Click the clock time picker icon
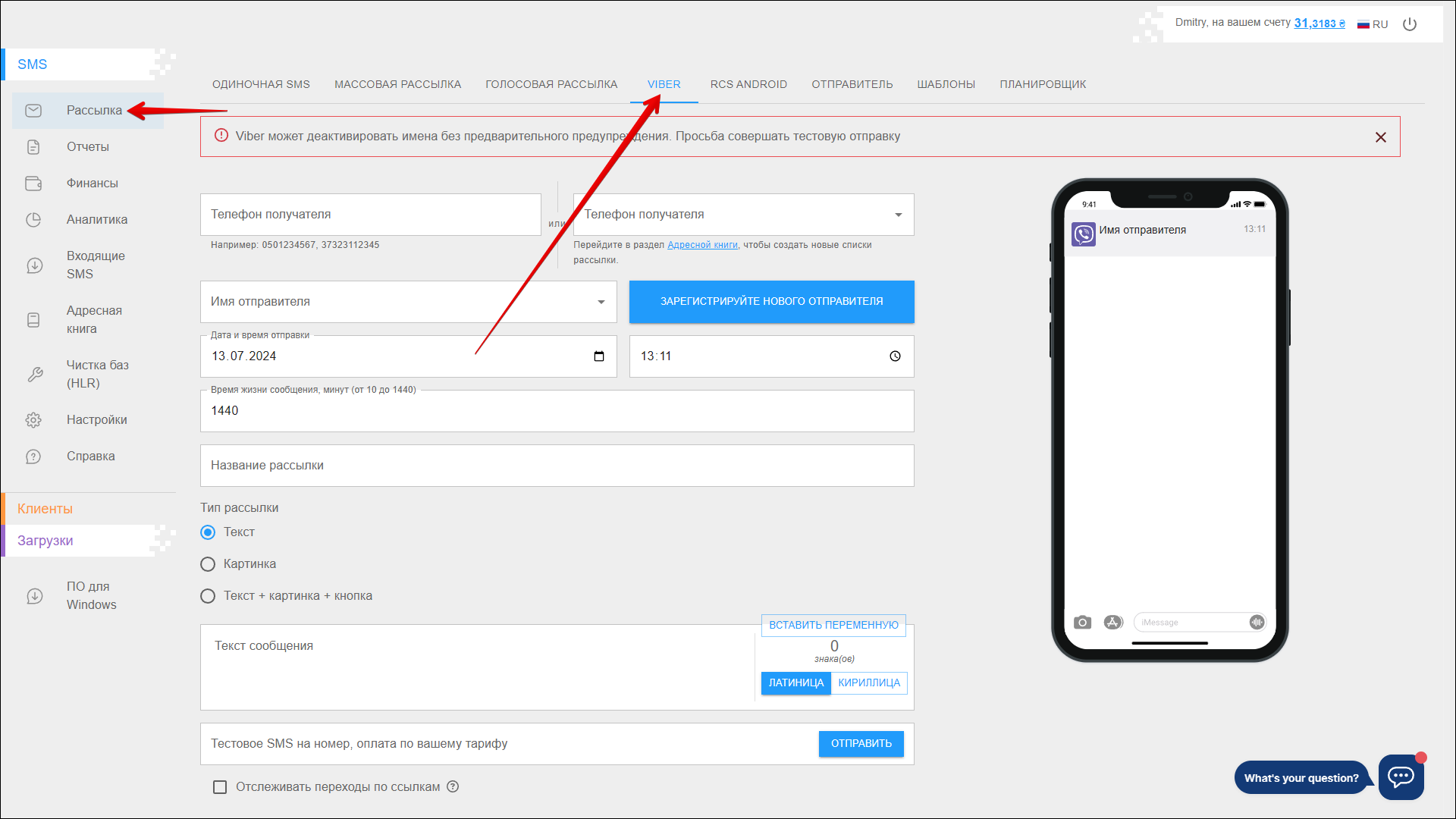This screenshot has height=819, width=1456. pyautogui.click(x=895, y=356)
